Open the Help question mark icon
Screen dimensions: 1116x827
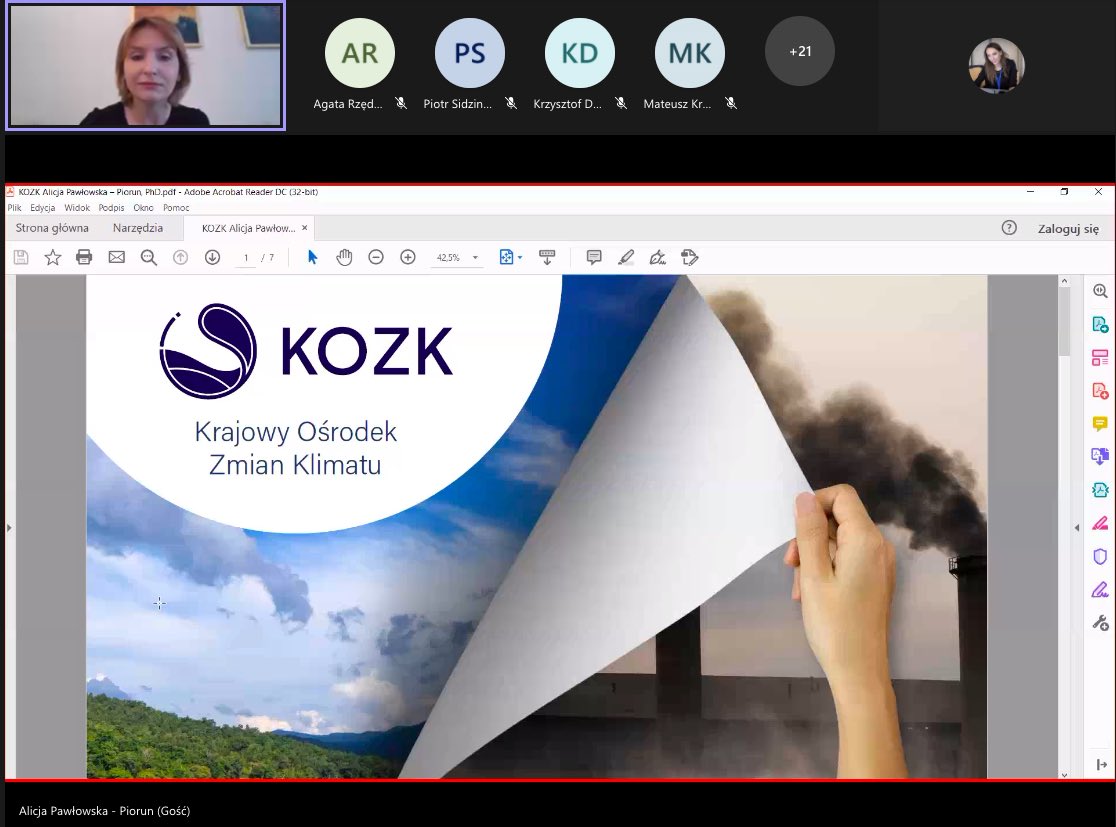[x=1009, y=228]
